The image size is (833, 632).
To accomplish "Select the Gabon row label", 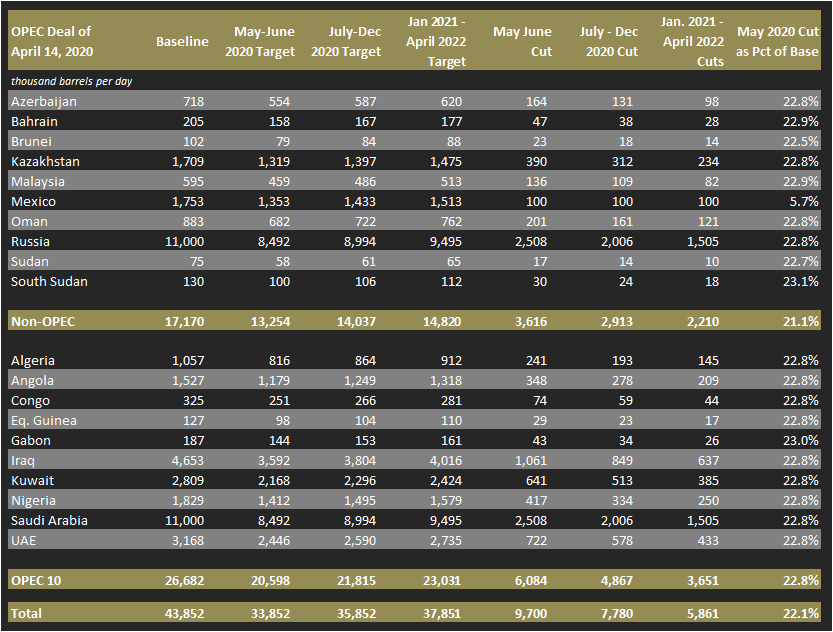I will click(x=31, y=441).
